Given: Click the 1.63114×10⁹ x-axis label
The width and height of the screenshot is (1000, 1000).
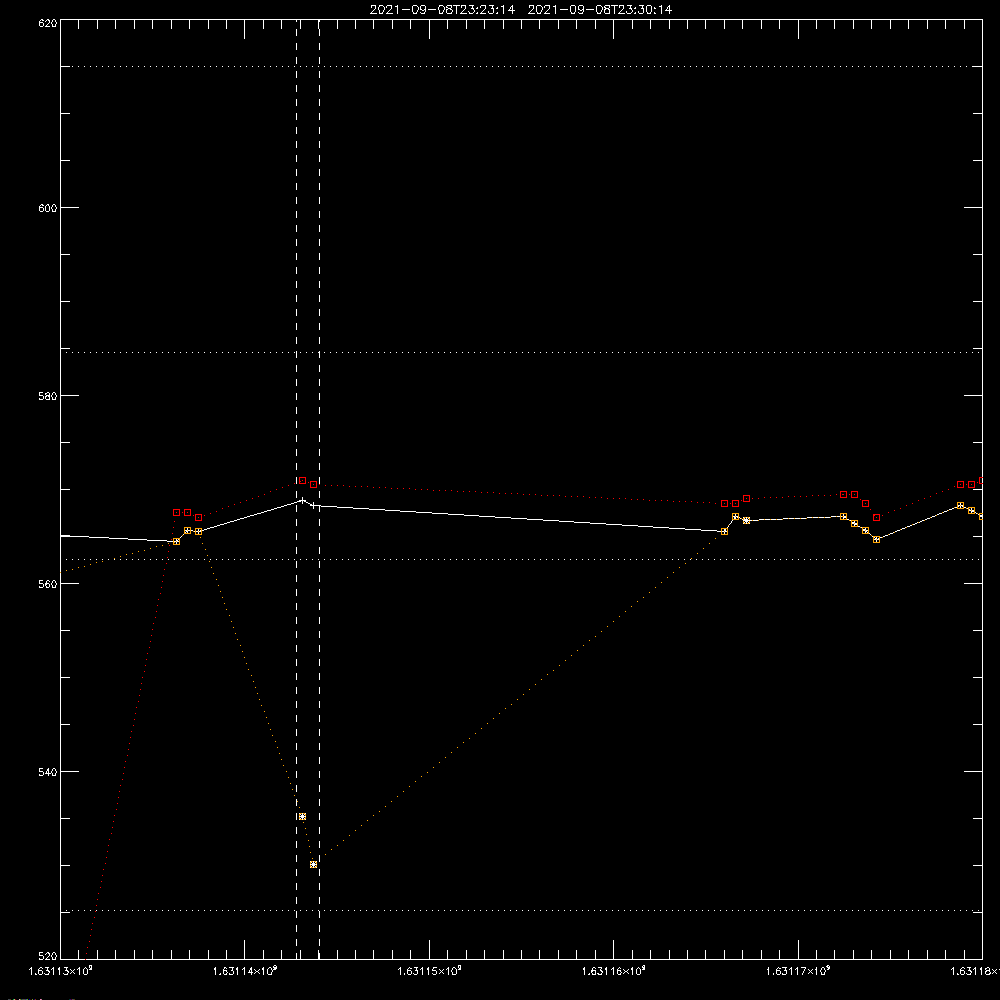Looking at the screenshot, I should [x=245, y=971].
